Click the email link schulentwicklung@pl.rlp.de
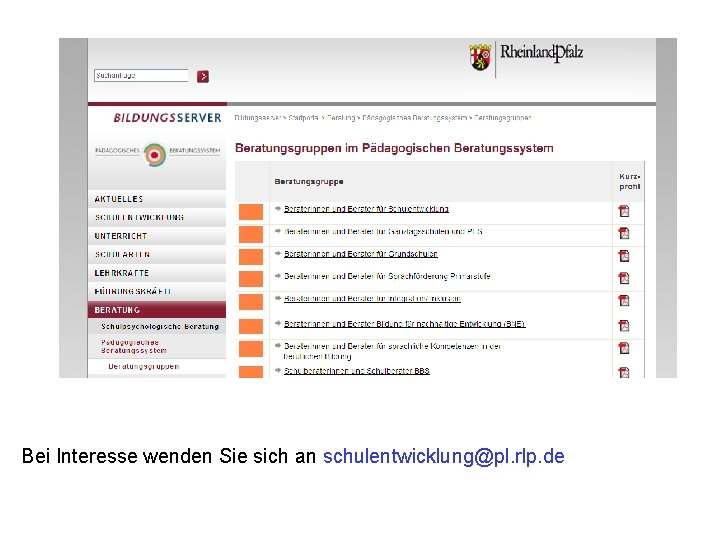This screenshot has height=540, width=720. pyautogui.click(x=444, y=456)
